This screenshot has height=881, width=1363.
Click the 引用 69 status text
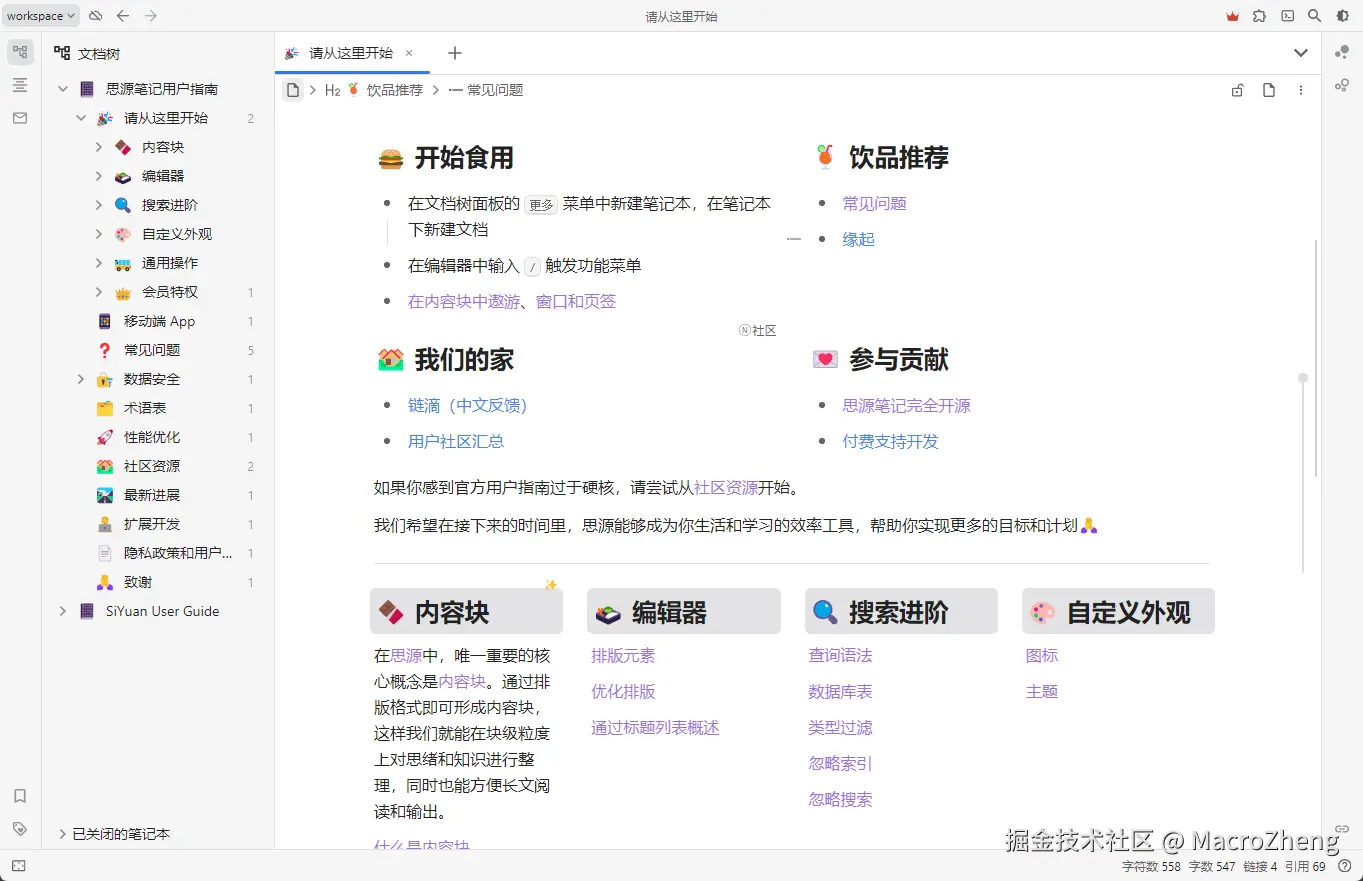point(1305,866)
